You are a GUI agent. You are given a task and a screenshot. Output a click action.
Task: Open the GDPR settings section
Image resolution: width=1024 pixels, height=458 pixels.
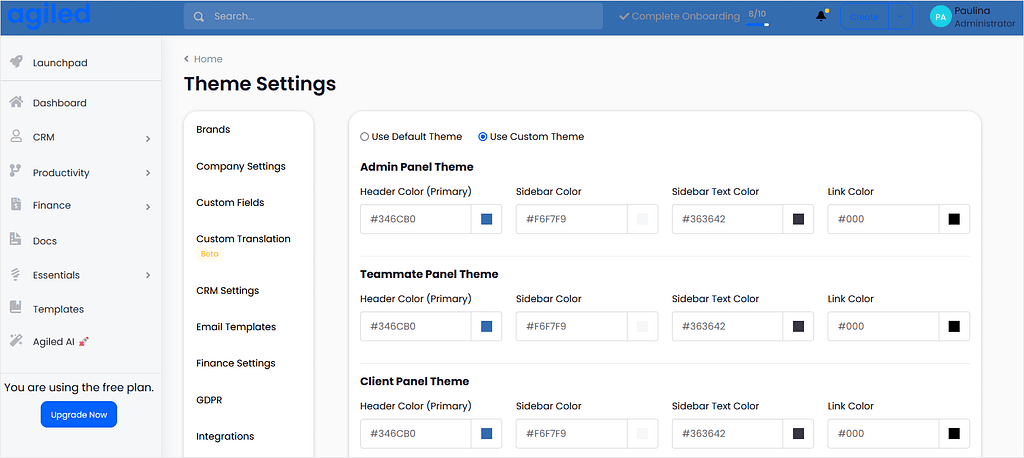coord(209,399)
